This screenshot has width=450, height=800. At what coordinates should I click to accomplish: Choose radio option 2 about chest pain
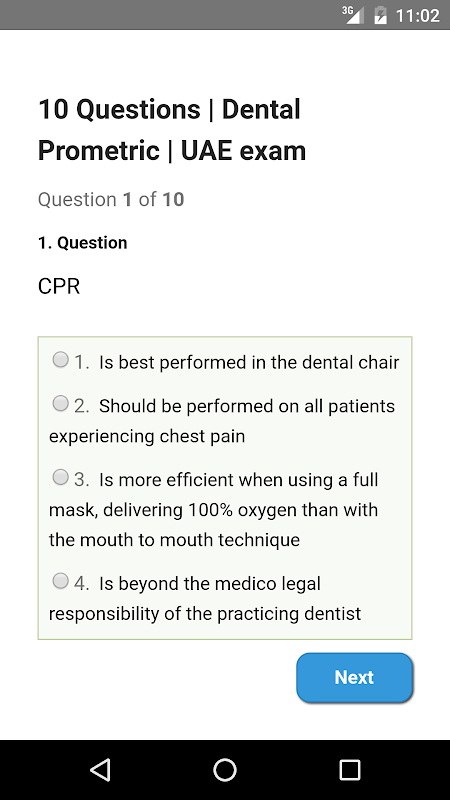pyautogui.click(x=60, y=404)
